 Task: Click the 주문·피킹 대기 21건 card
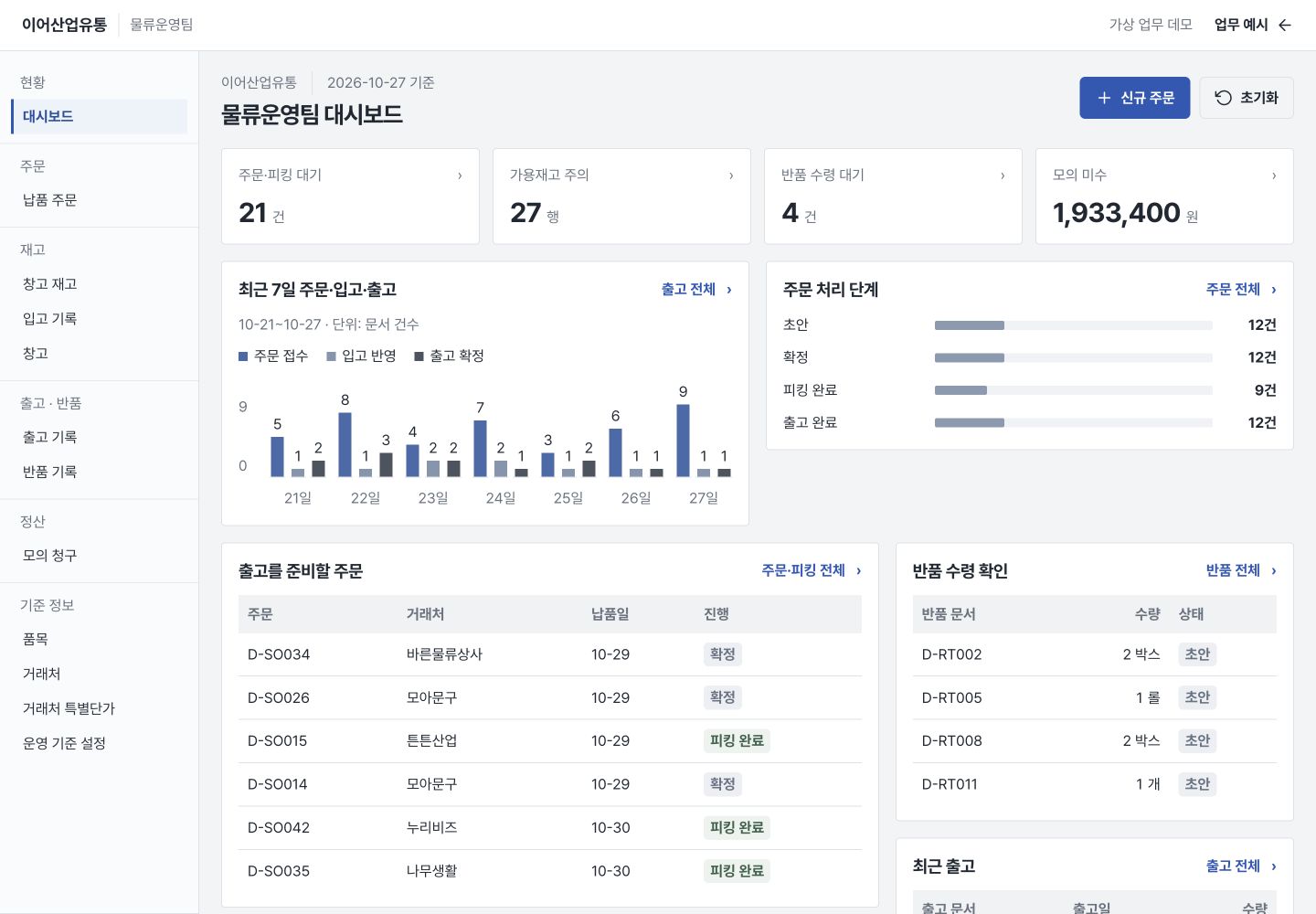350,197
